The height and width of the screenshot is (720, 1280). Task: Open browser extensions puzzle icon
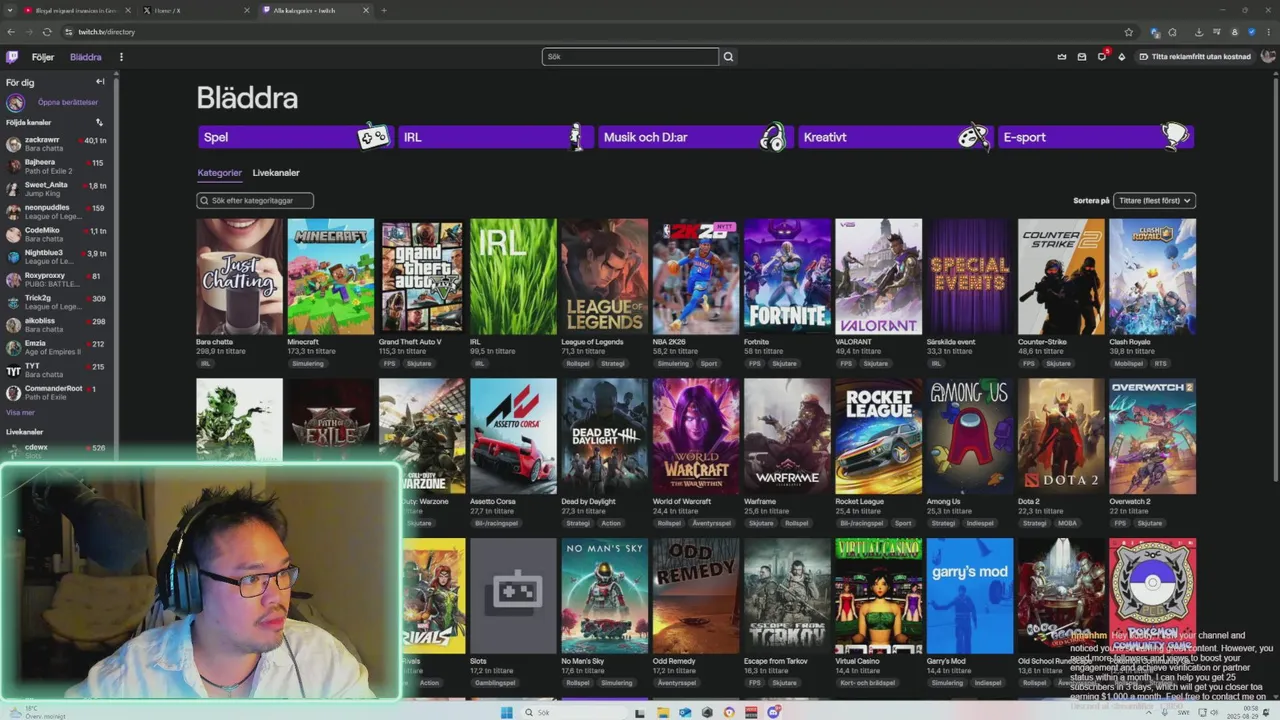click(x=1173, y=32)
